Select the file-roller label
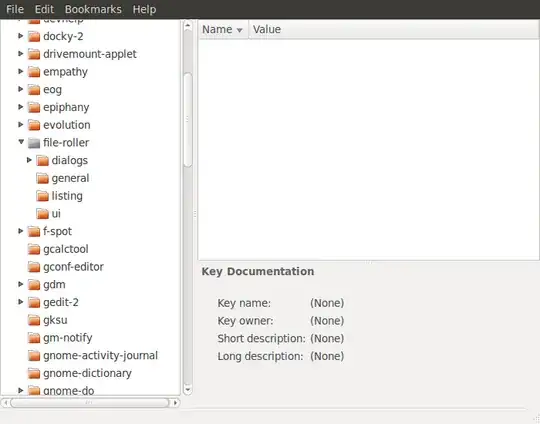The image size is (540, 424). 66,143
